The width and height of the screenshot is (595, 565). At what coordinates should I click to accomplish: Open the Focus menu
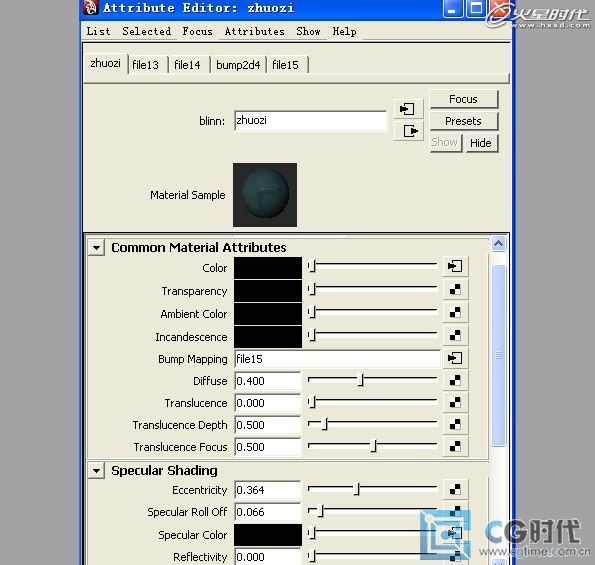click(x=197, y=31)
